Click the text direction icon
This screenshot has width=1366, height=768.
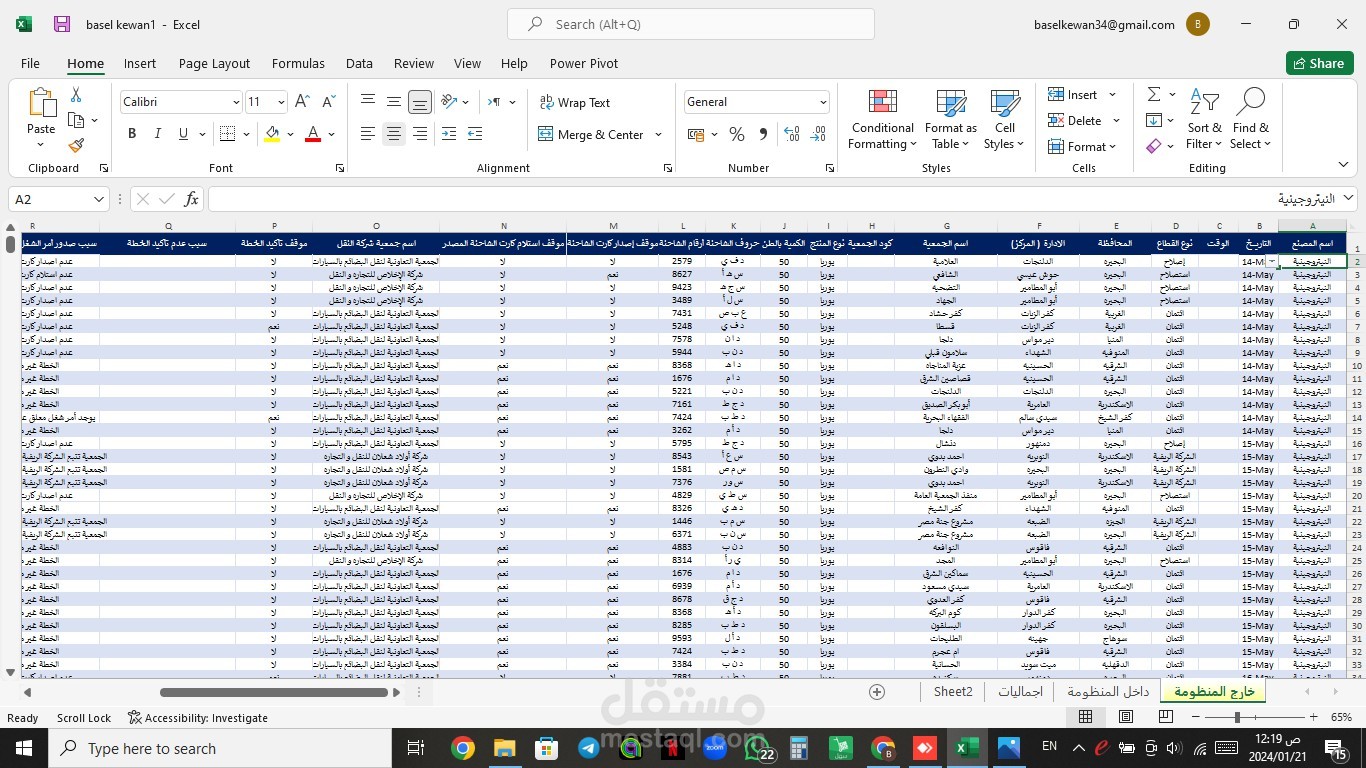point(494,102)
